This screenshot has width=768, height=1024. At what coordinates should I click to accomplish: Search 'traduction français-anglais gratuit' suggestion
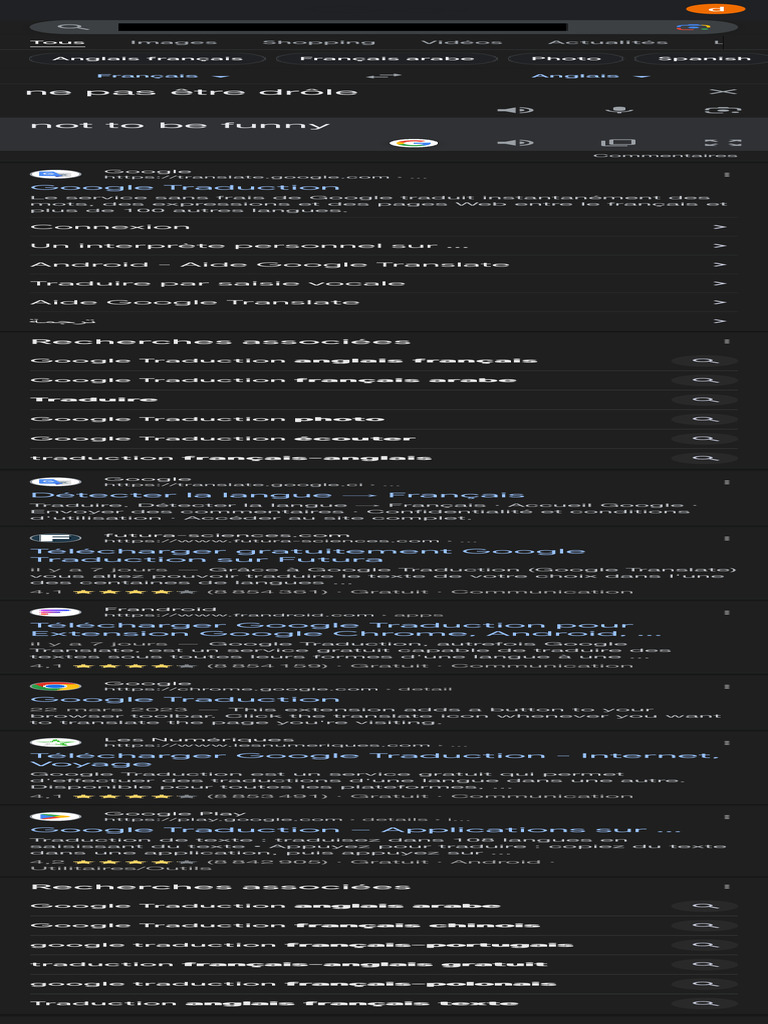[x=289, y=965]
